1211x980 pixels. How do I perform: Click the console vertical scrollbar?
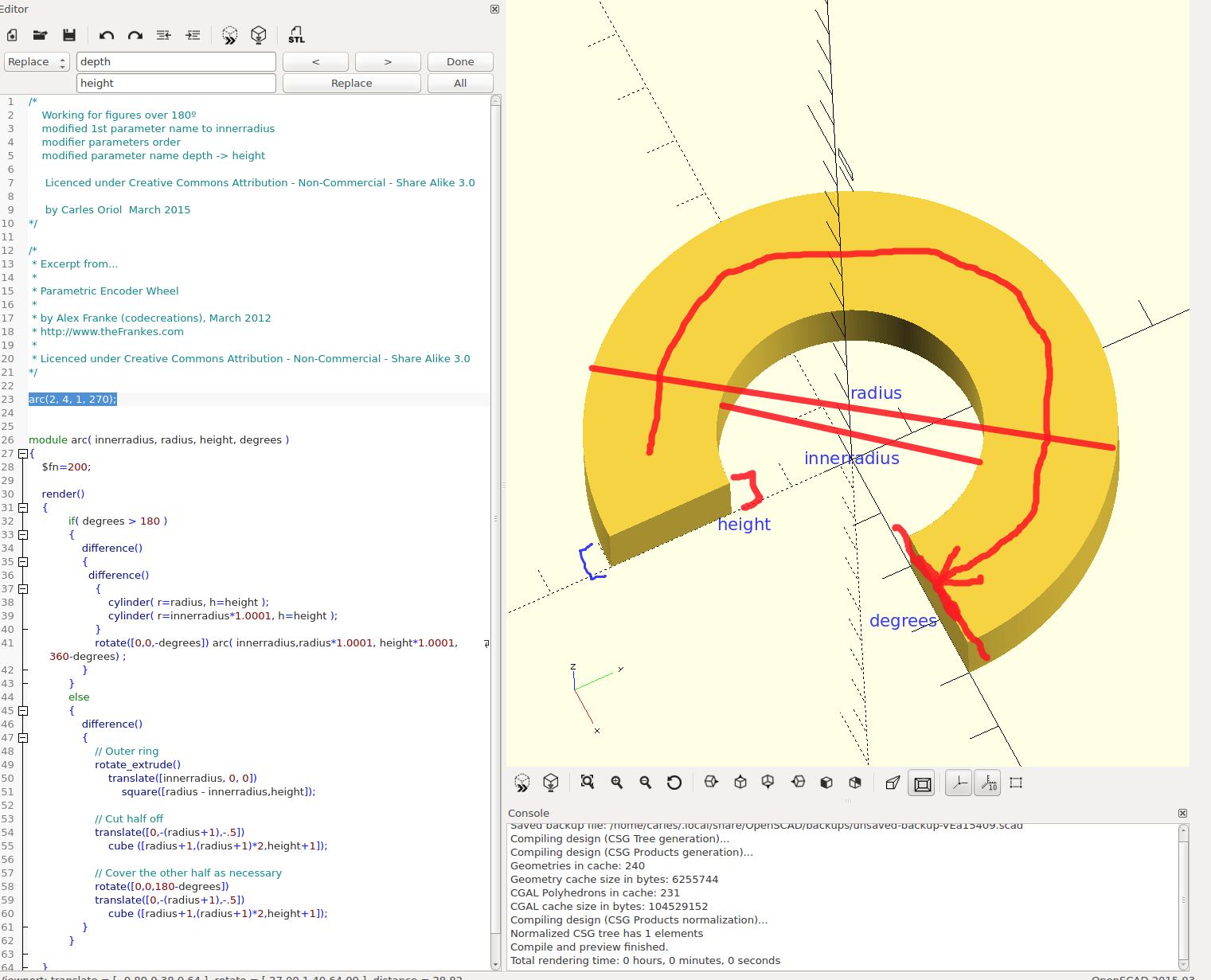coord(1183,897)
